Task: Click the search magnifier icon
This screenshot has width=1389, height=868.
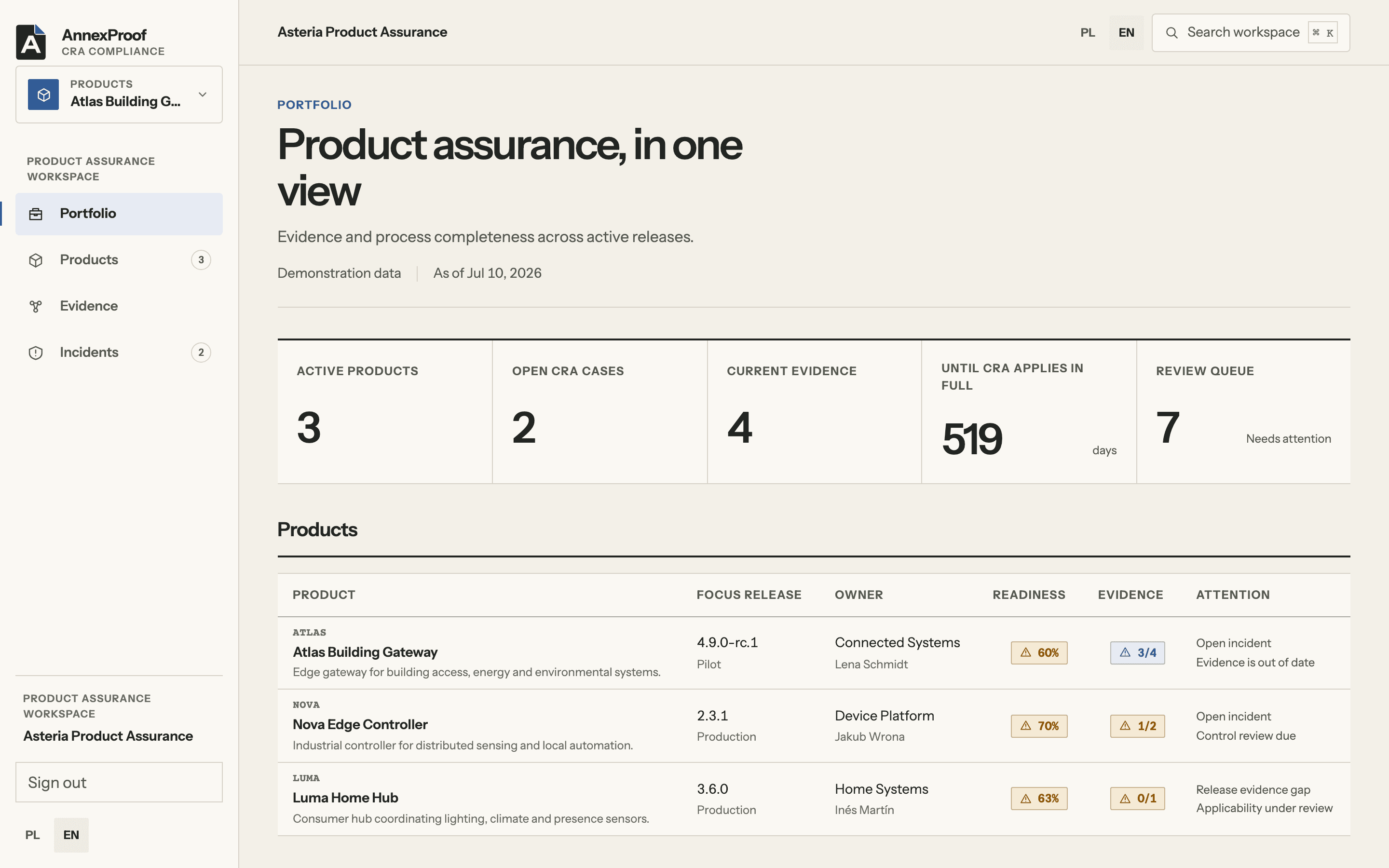Action: tap(1171, 33)
